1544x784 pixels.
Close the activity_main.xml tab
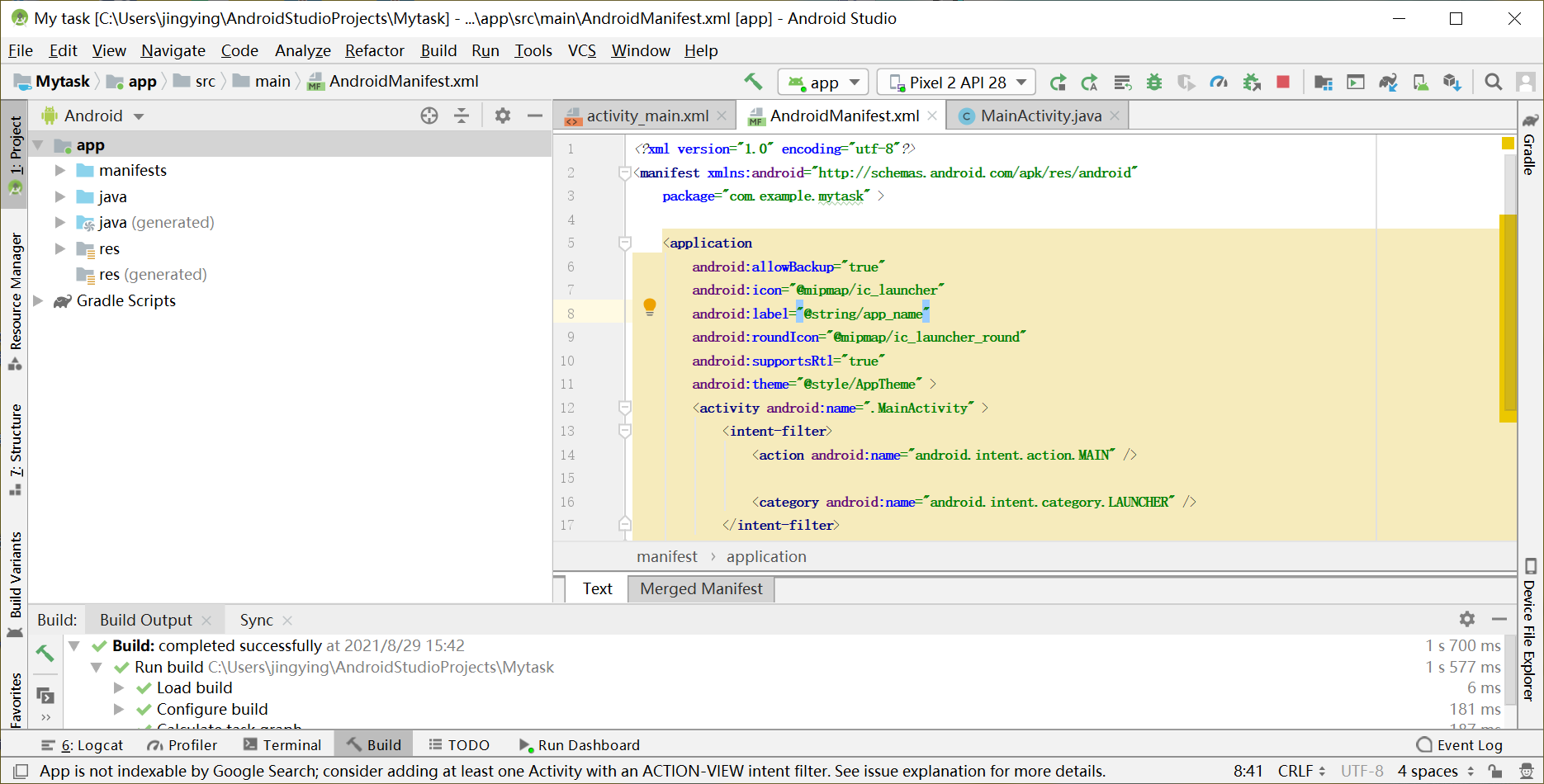coord(722,116)
